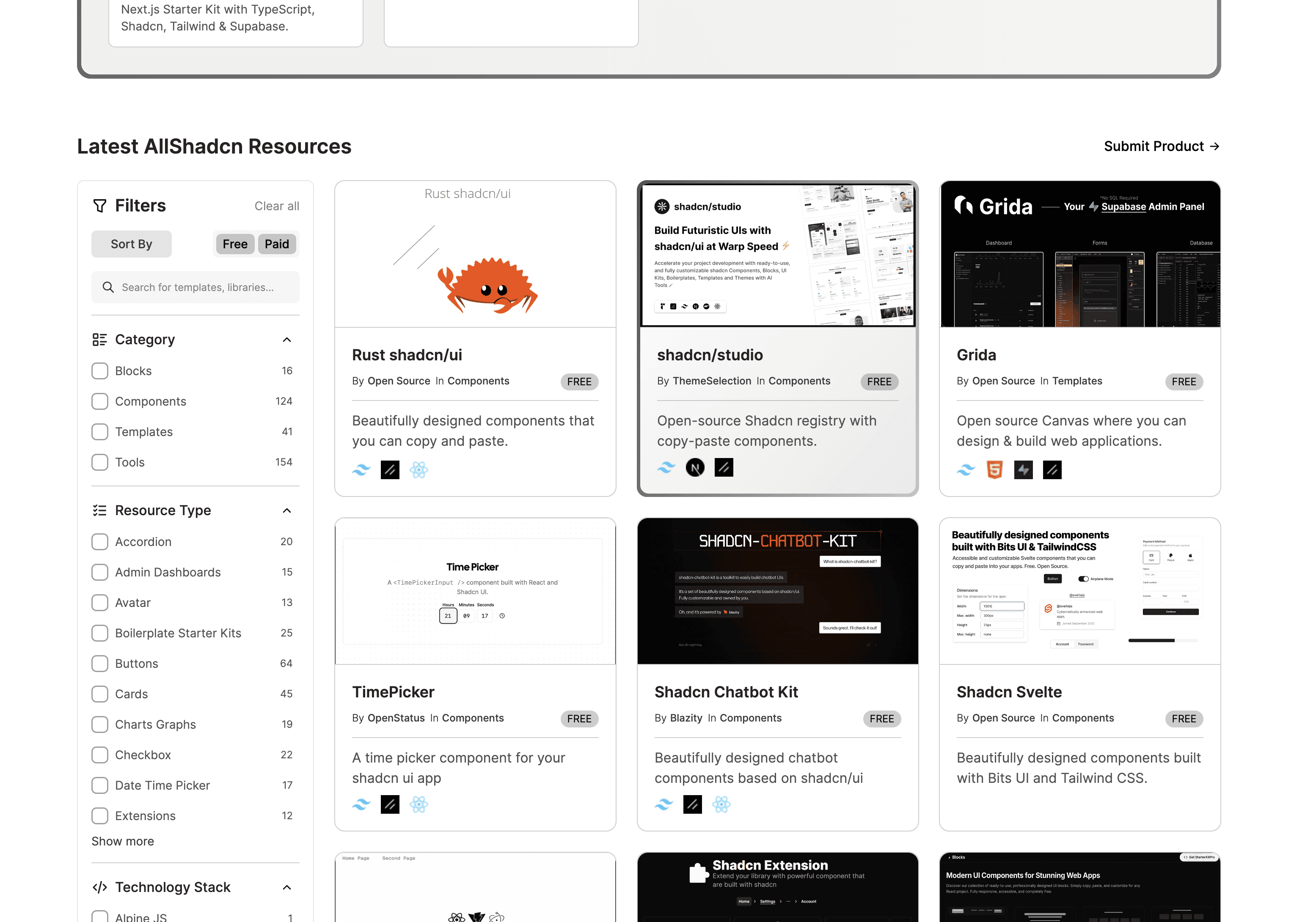Click the Tailwind icon on TimePicker card
The width and height of the screenshot is (1316, 922).
click(x=361, y=804)
